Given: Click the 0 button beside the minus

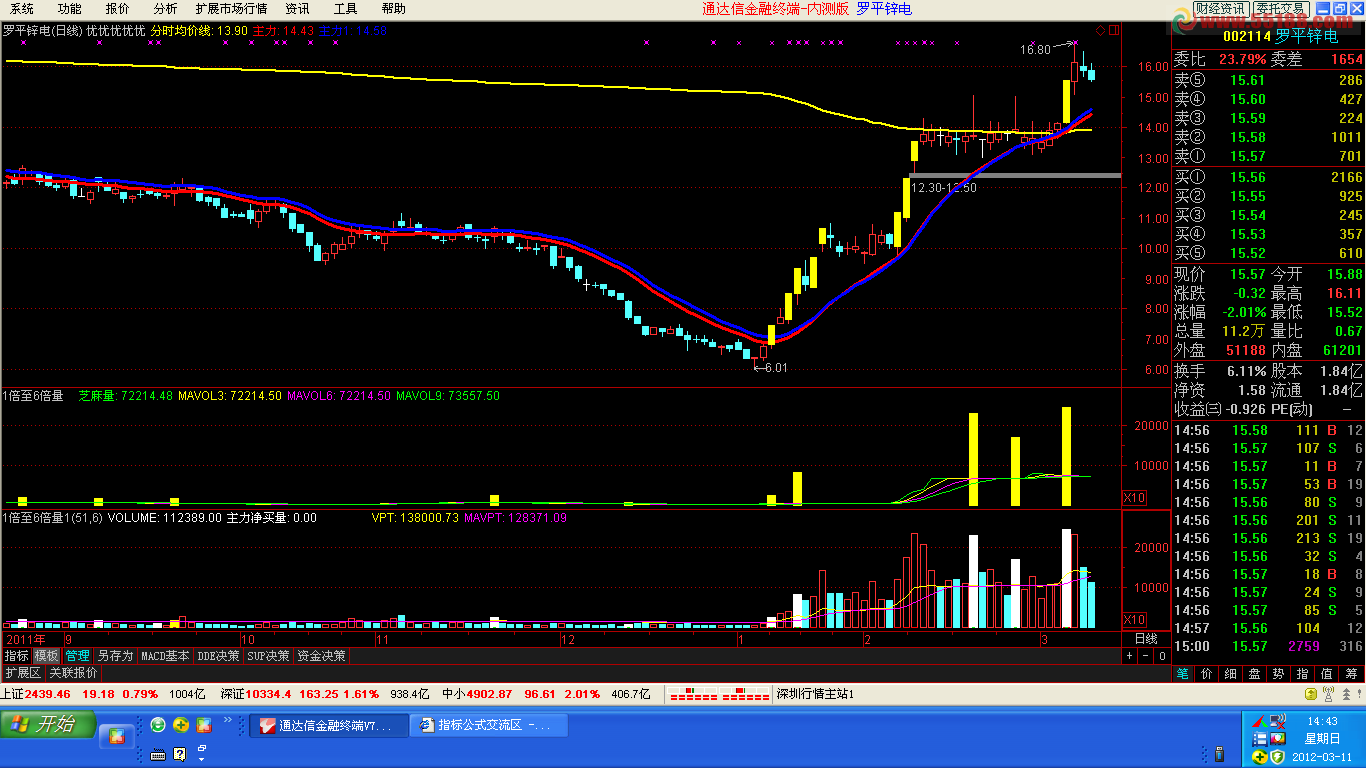Looking at the screenshot, I should click(1162, 656).
